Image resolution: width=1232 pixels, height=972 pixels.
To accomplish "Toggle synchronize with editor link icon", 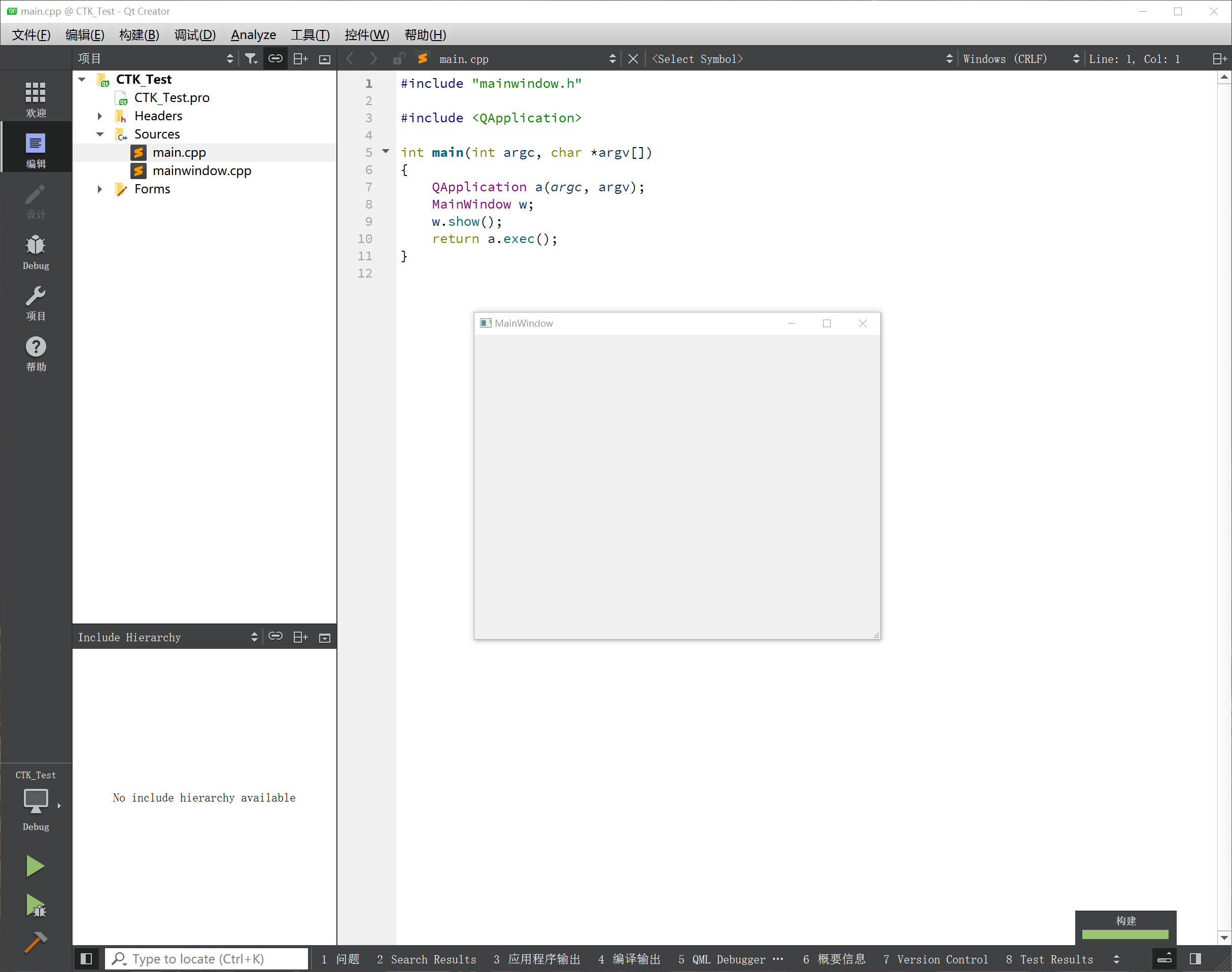I will 276,59.
